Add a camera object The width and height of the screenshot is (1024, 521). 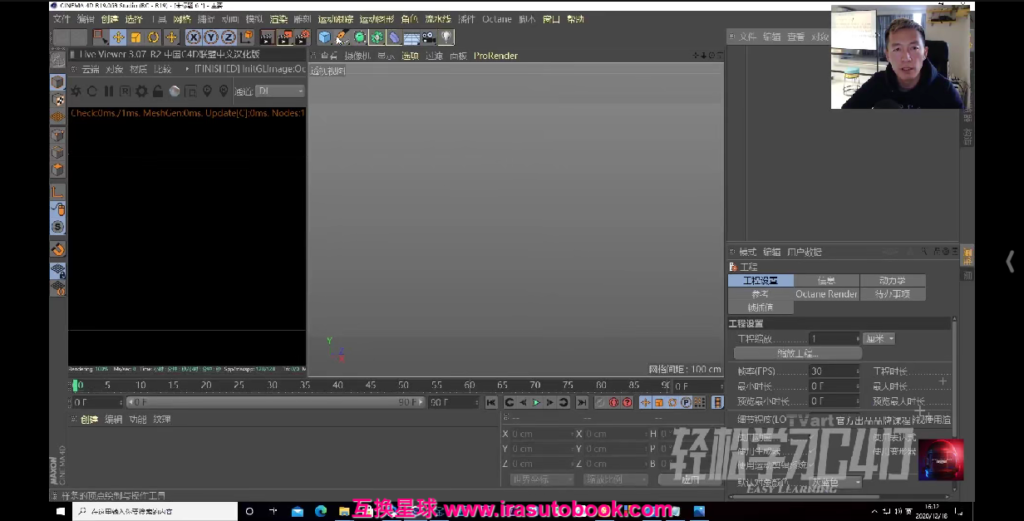(429, 37)
